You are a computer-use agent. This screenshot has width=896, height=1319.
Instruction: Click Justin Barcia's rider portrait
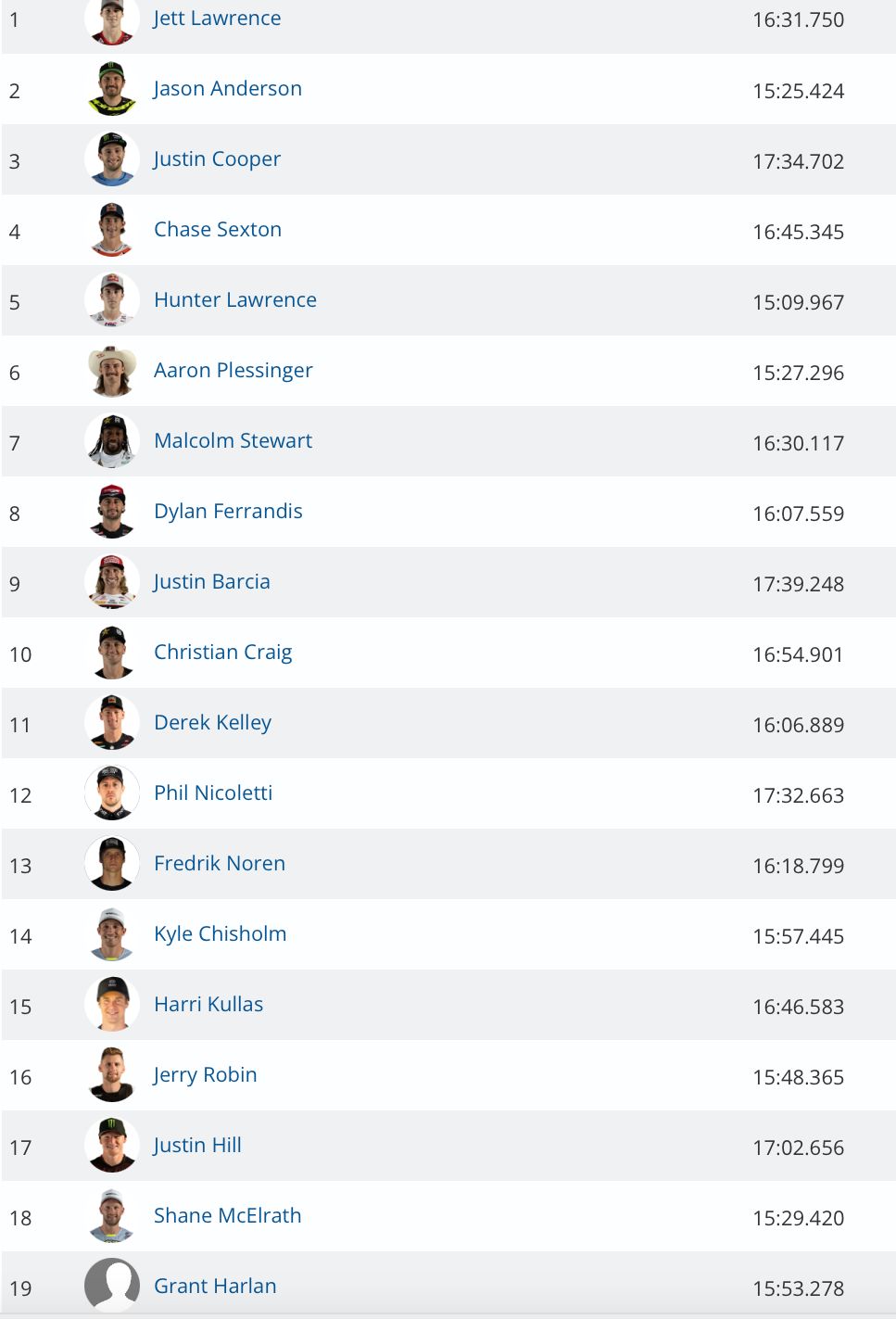pos(112,582)
